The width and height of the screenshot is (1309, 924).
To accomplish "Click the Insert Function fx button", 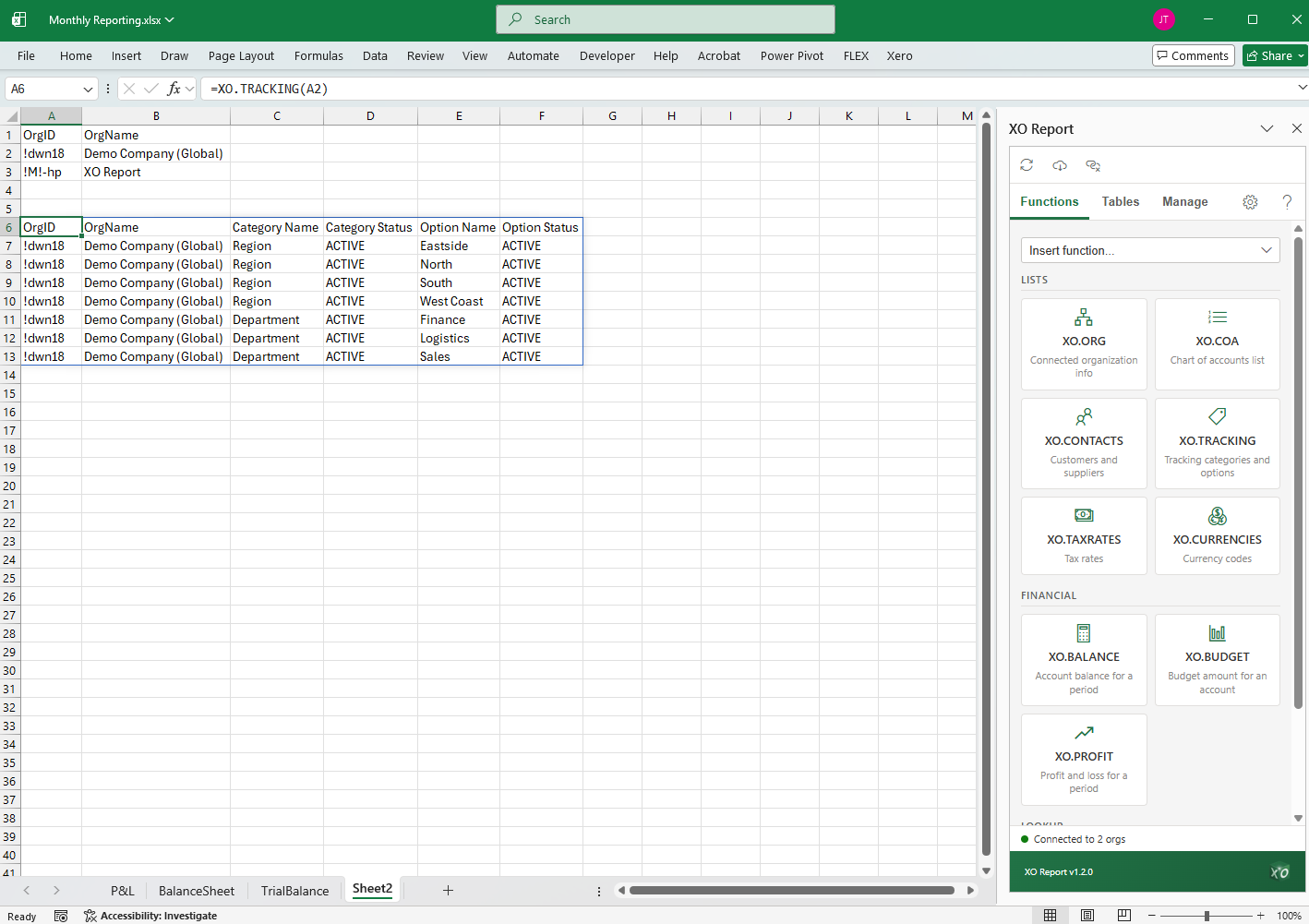I will (174, 89).
